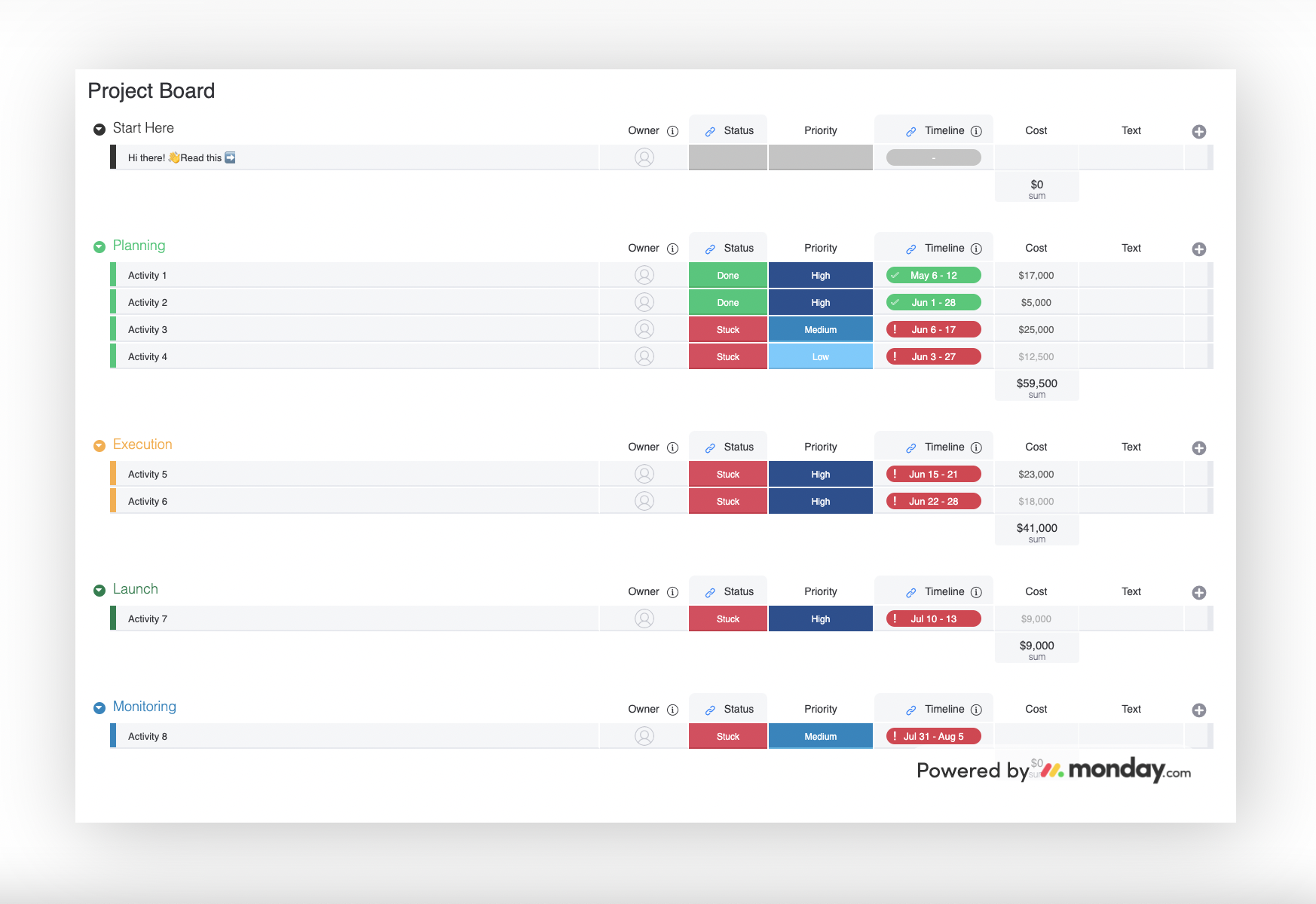Image resolution: width=1316 pixels, height=904 pixels.
Task: Click the Status link icon in Start Here group
Action: pos(709,130)
